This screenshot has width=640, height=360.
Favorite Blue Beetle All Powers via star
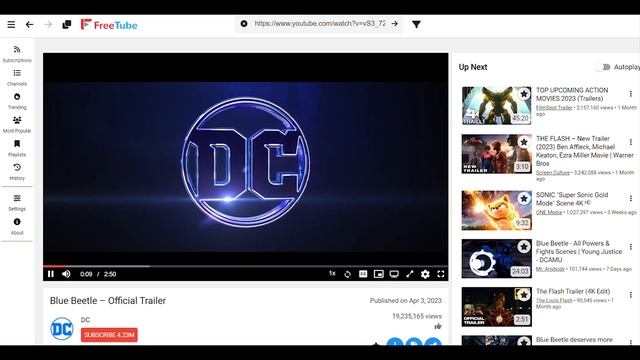pos(524,247)
